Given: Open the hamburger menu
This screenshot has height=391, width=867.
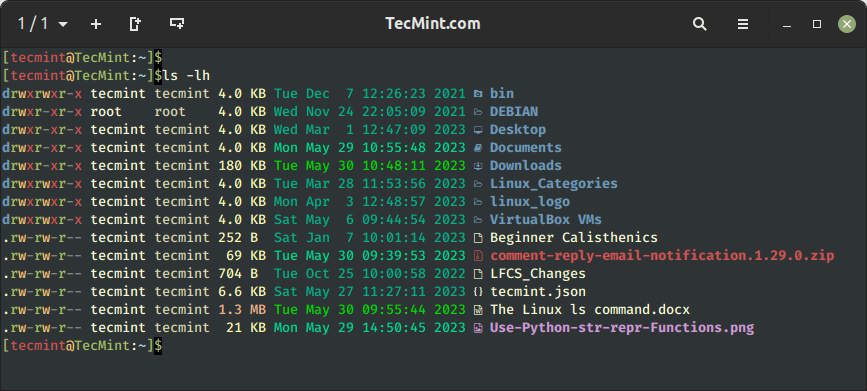Looking at the screenshot, I should (x=743, y=24).
